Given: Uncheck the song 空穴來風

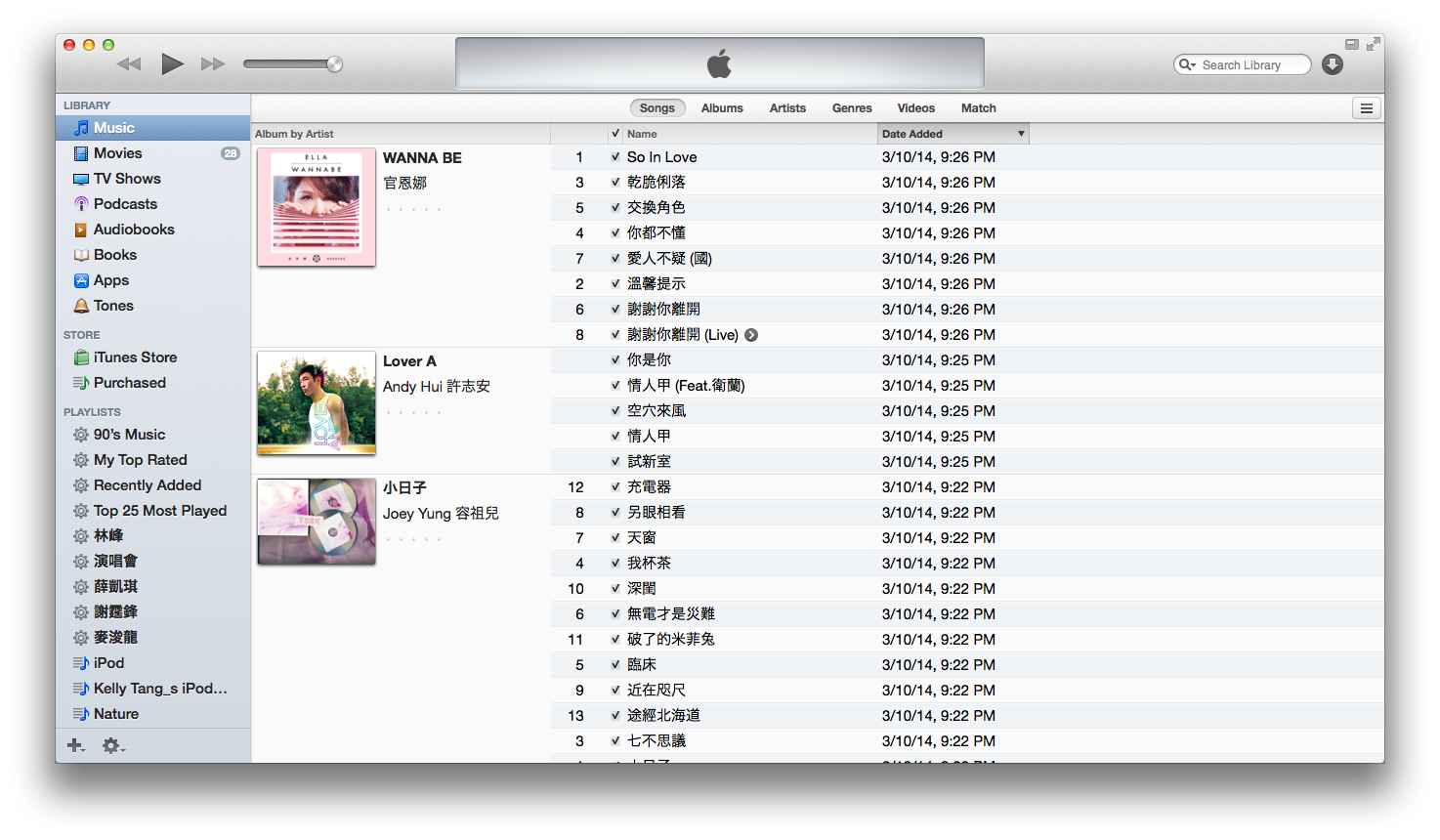Looking at the screenshot, I should pyautogui.click(x=615, y=411).
